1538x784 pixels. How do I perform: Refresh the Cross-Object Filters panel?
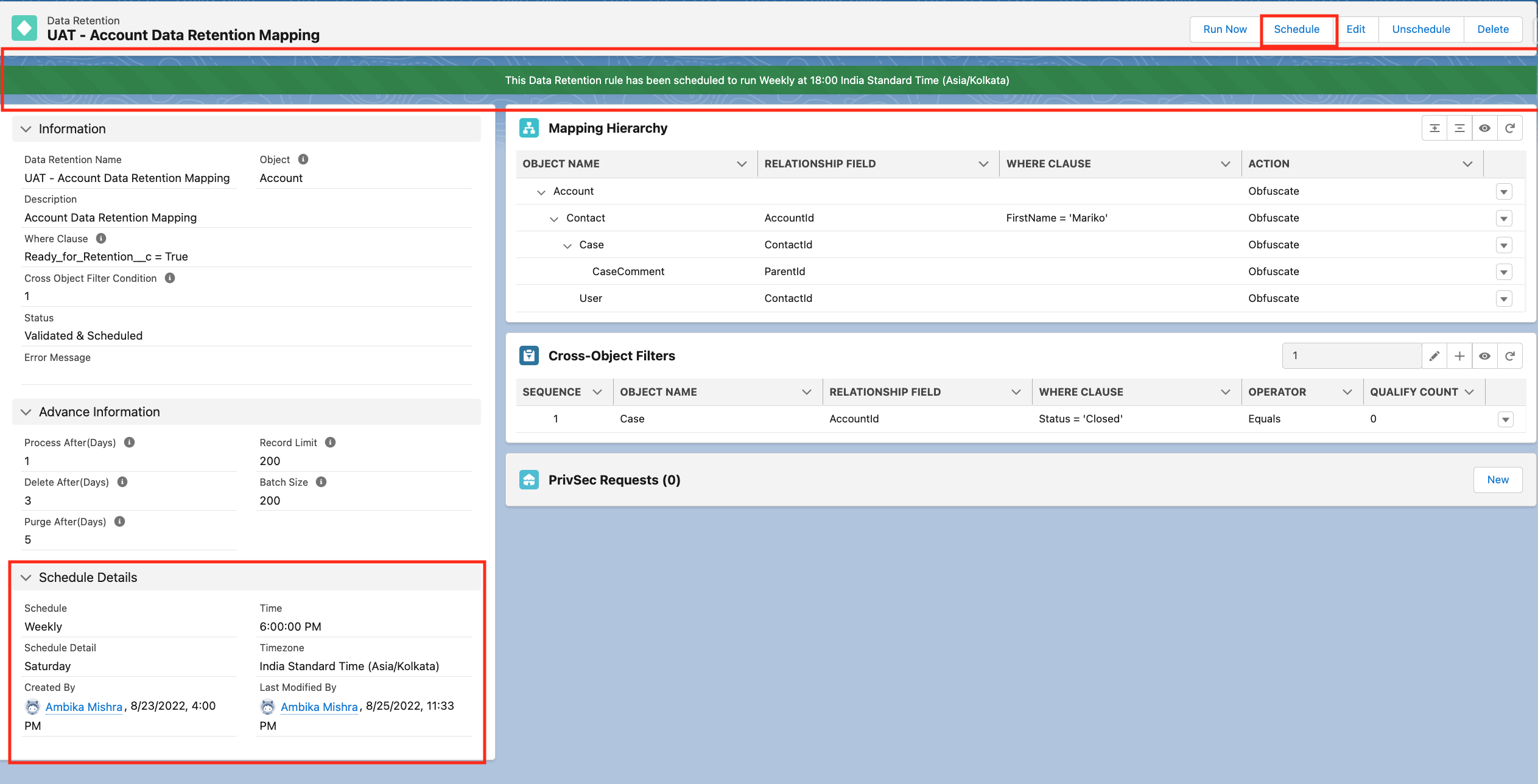click(x=1510, y=356)
